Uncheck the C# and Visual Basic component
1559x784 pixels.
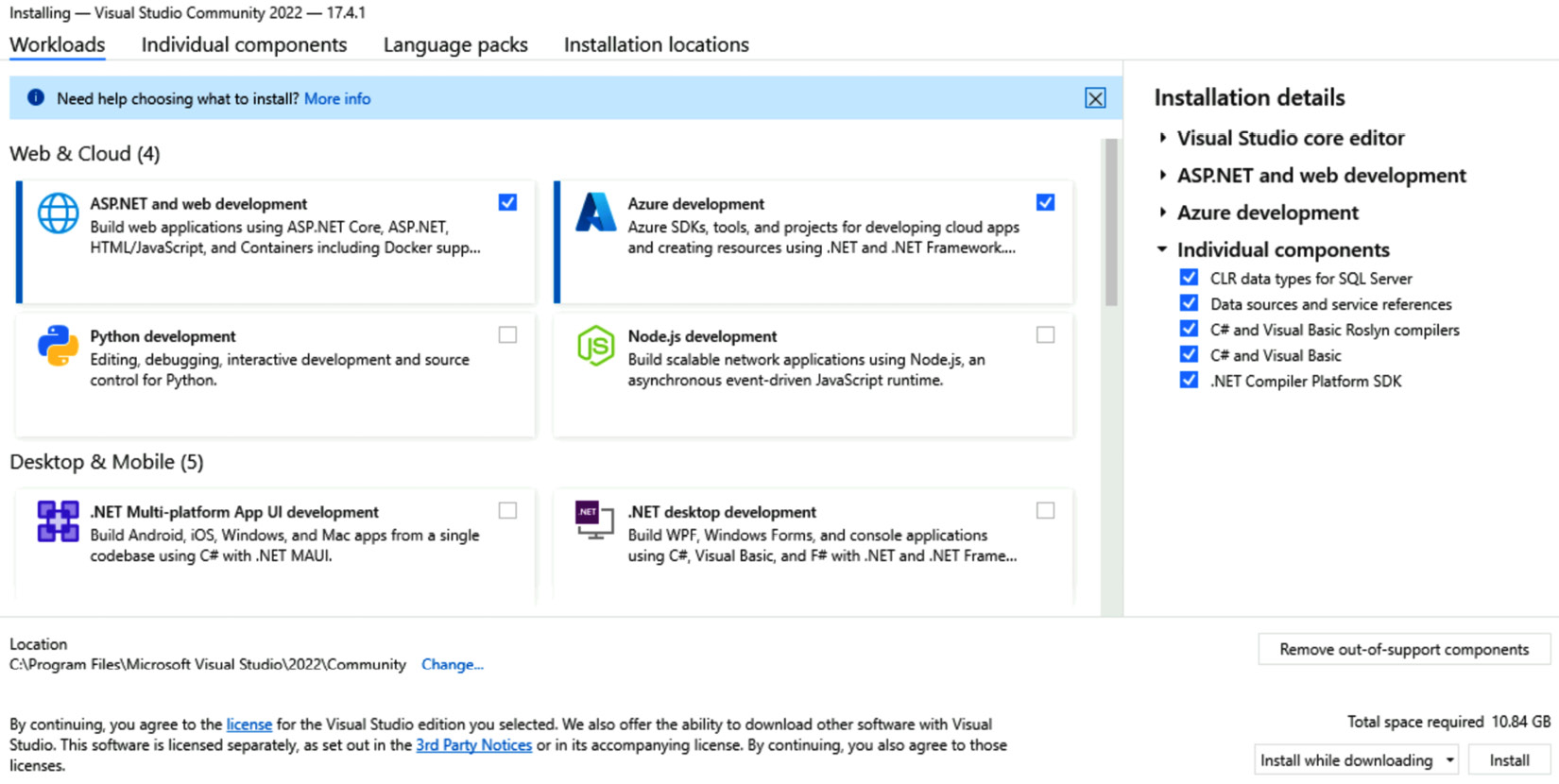pos(1189,353)
